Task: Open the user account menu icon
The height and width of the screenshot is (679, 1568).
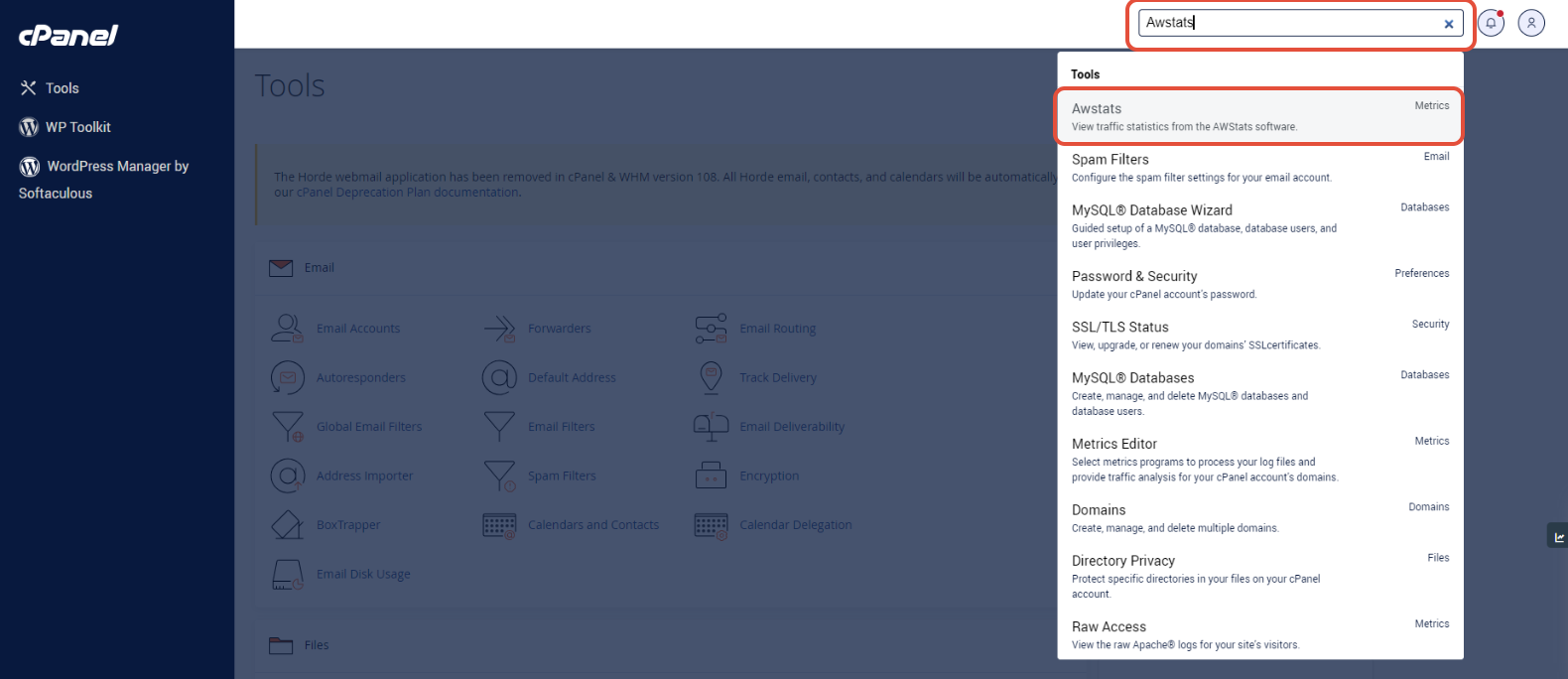Action: pyautogui.click(x=1531, y=23)
